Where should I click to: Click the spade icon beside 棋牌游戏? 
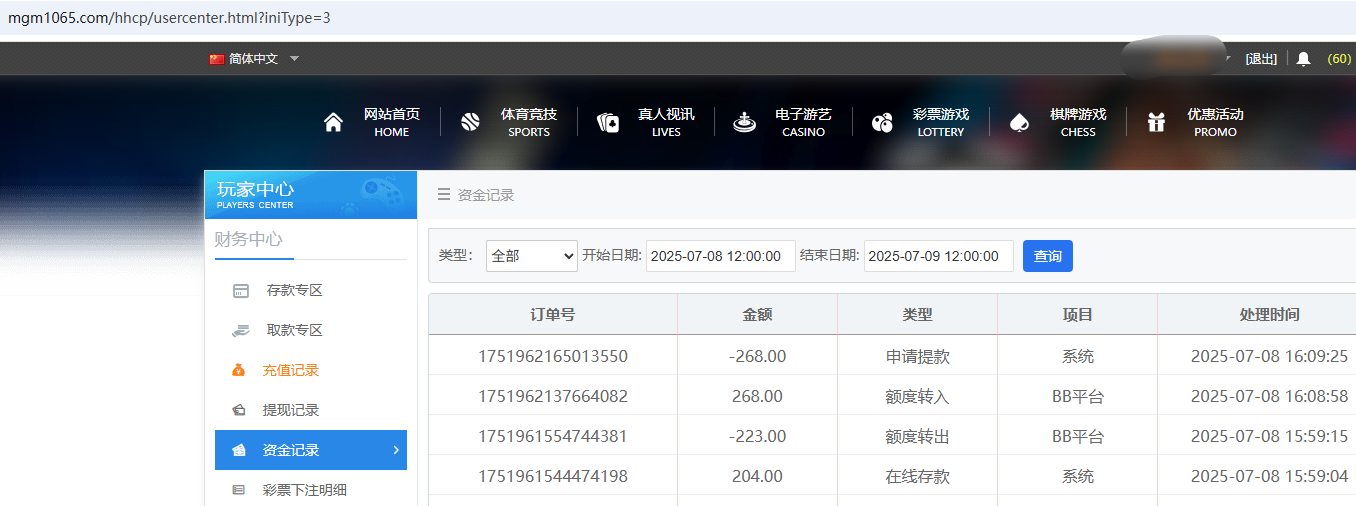click(x=1019, y=123)
